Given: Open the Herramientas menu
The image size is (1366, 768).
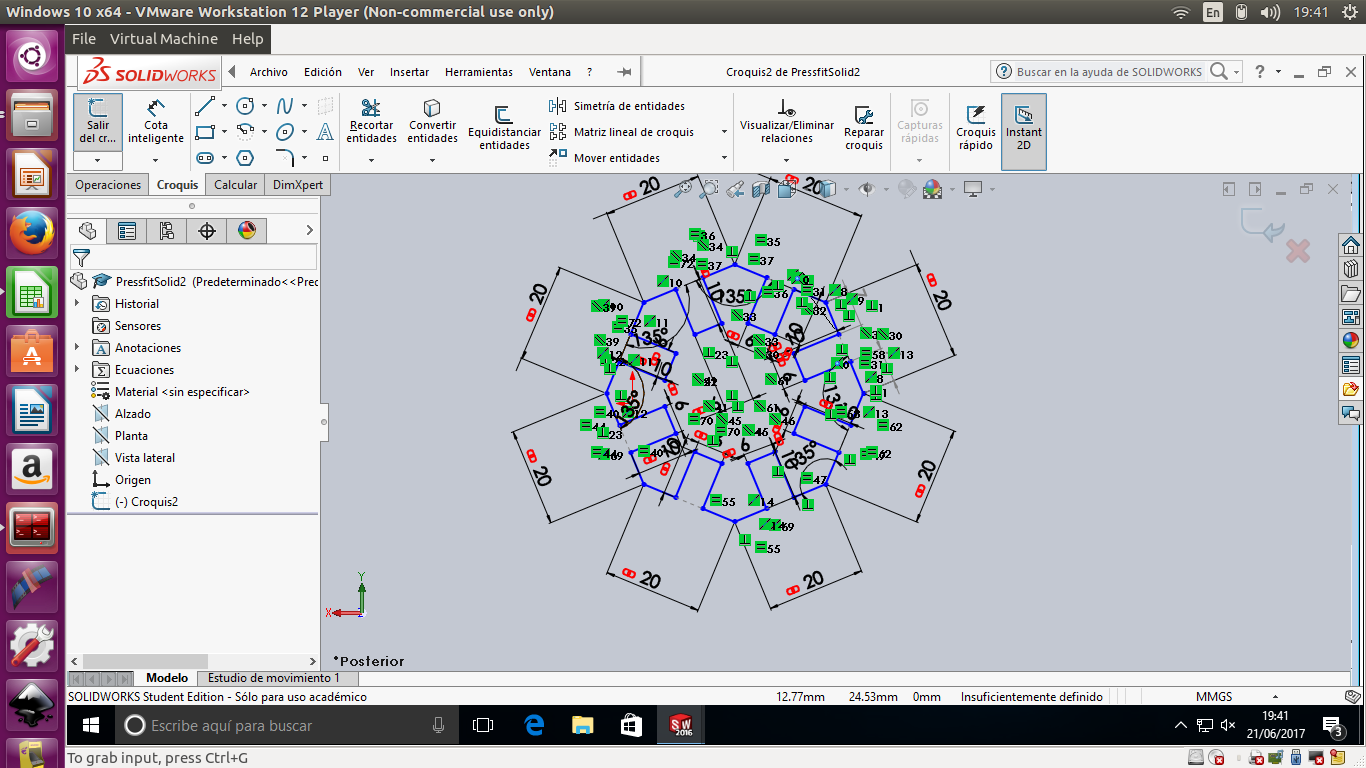Looking at the screenshot, I should click(478, 72).
